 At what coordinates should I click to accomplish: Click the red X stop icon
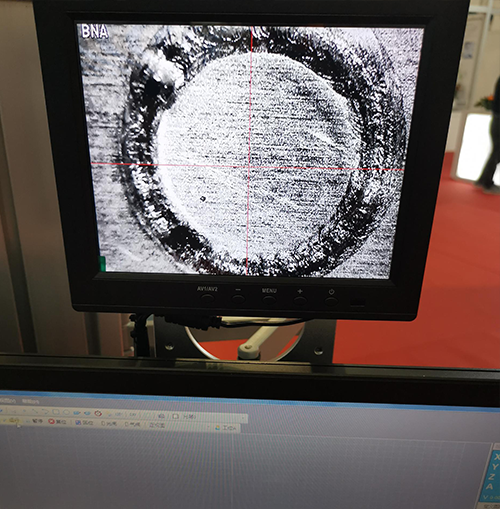click(51, 421)
